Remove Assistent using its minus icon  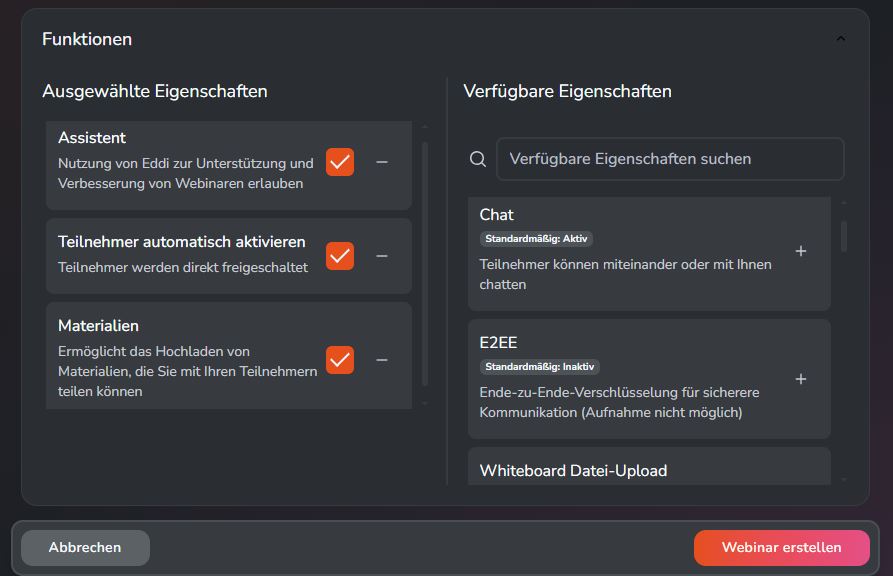(x=381, y=159)
